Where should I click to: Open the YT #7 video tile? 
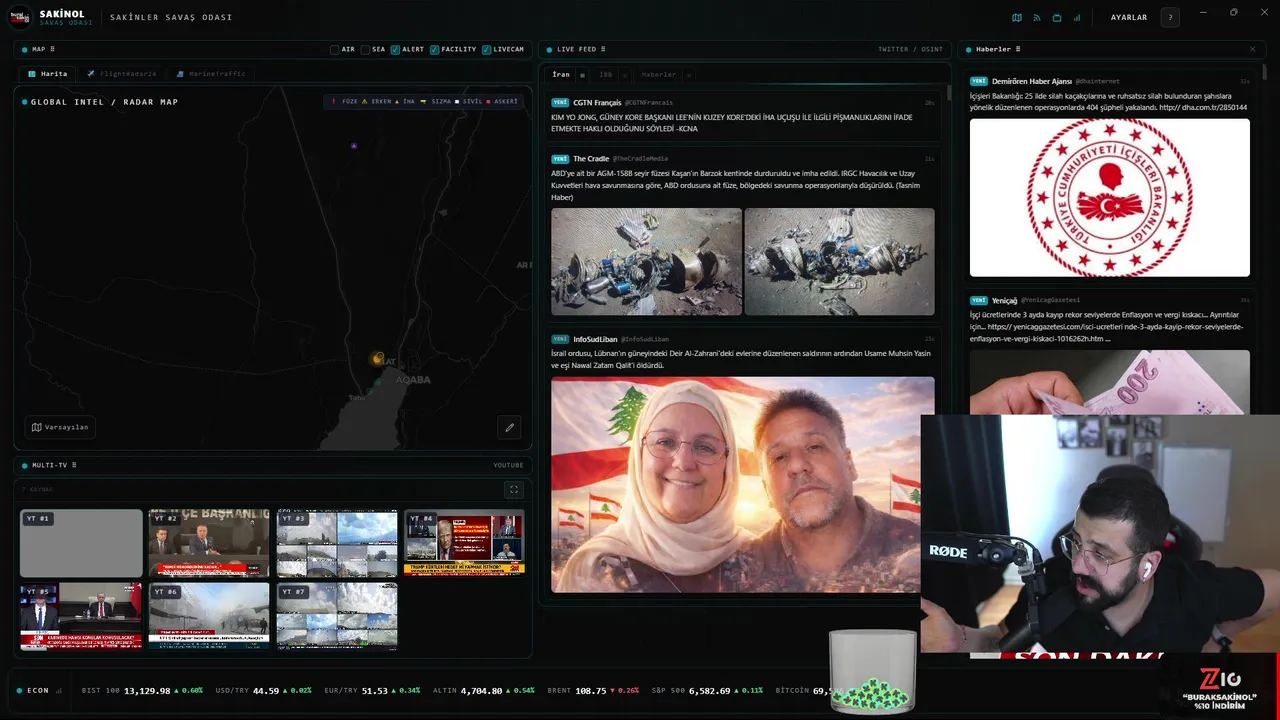click(x=337, y=616)
